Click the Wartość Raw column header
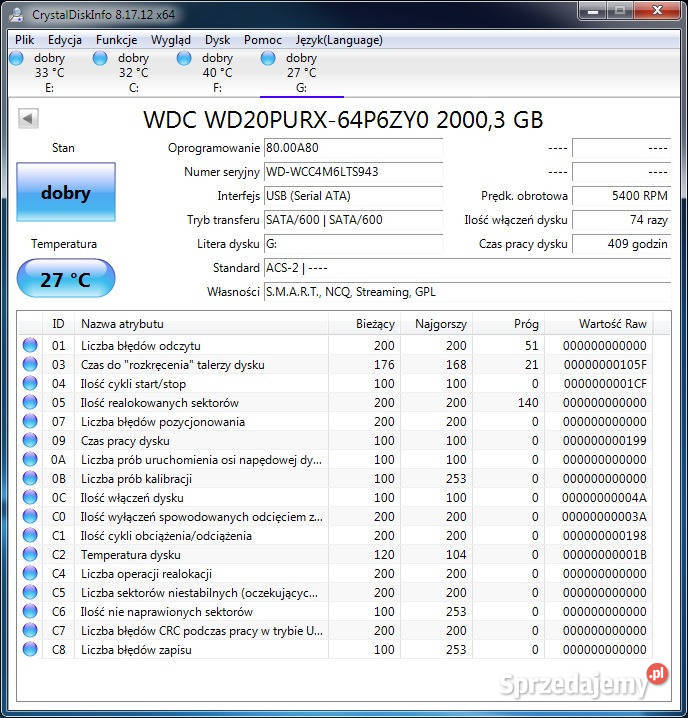688x718 pixels. [x=599, y=324]
